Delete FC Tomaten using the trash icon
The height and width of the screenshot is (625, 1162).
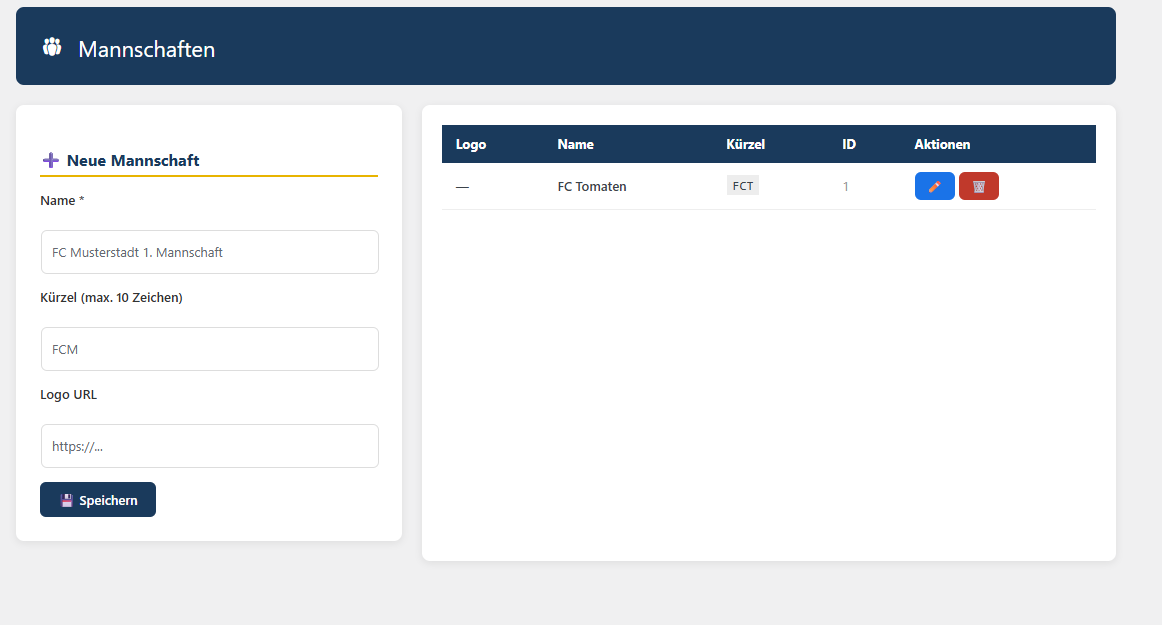coord(978,186)
